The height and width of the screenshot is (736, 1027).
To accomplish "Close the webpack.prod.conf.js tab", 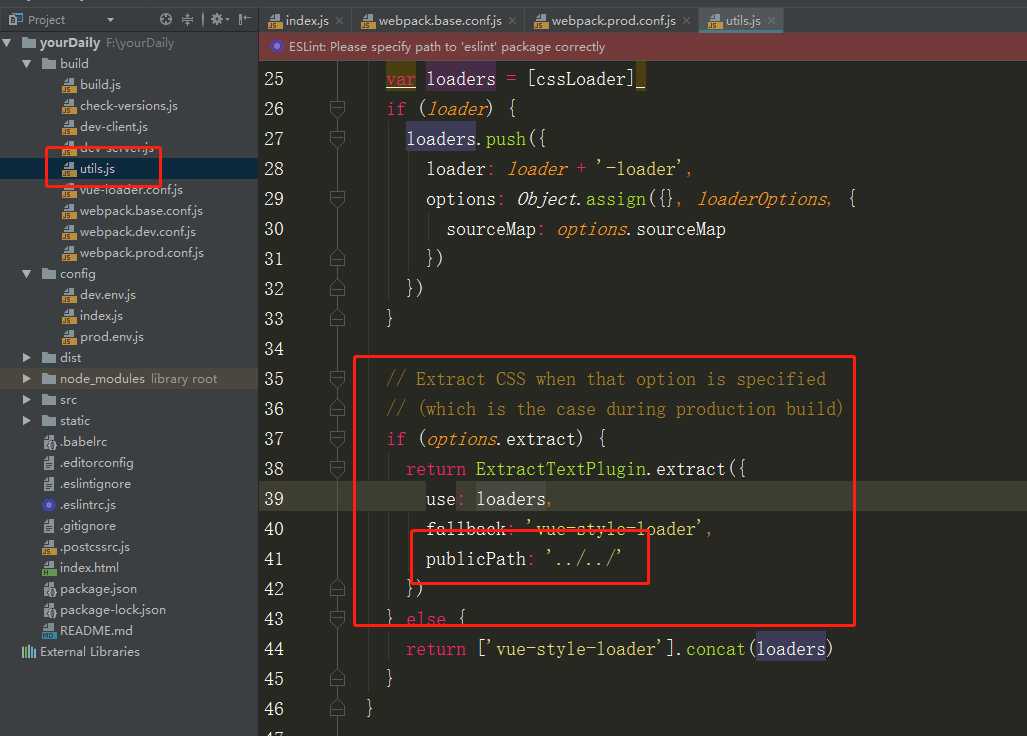I will point(686,21).
